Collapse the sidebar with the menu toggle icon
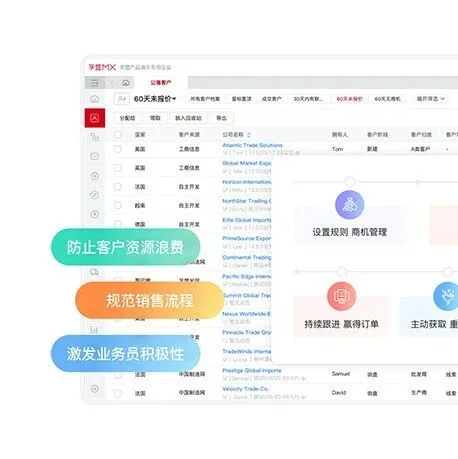This screenshot has width=458, height=459. 94,82
